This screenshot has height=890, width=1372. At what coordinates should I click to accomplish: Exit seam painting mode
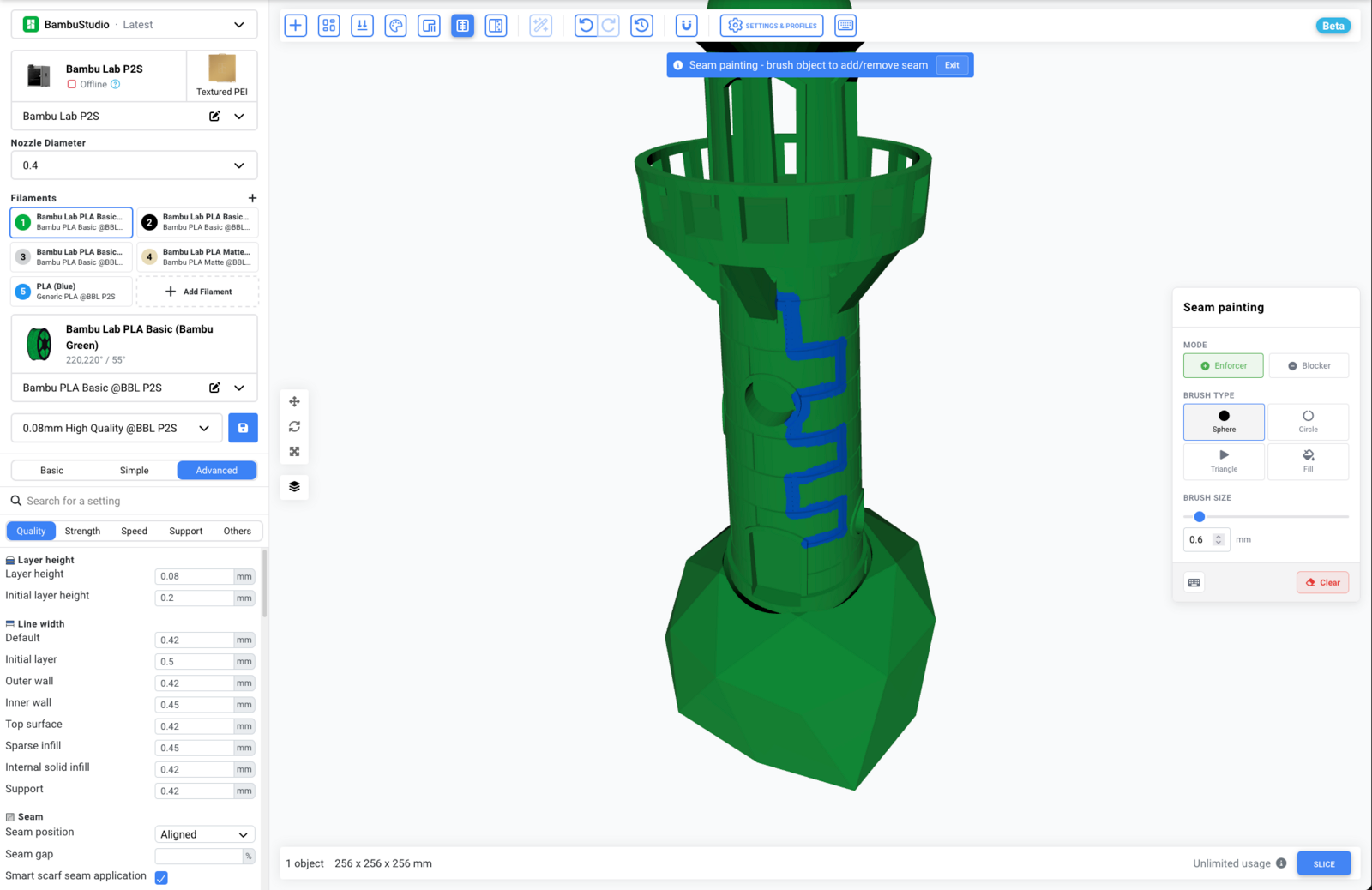(x=952, y=65)
